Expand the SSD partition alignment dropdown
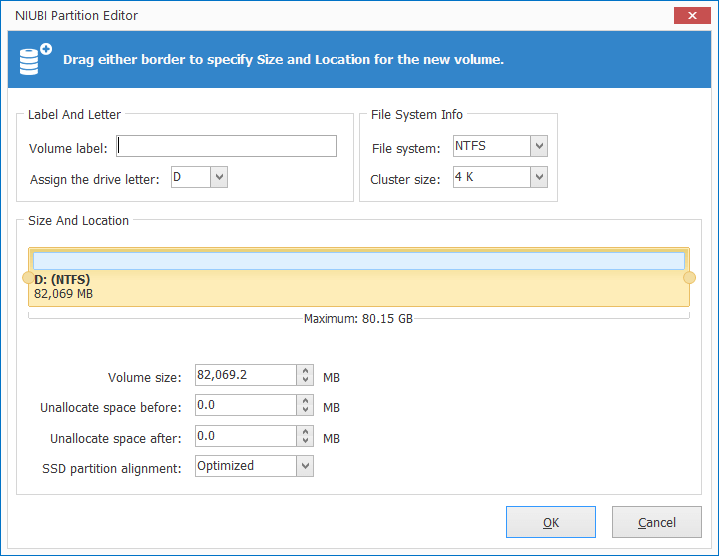The width and height of the screenshot is (719, 556). tap(305, 466)
